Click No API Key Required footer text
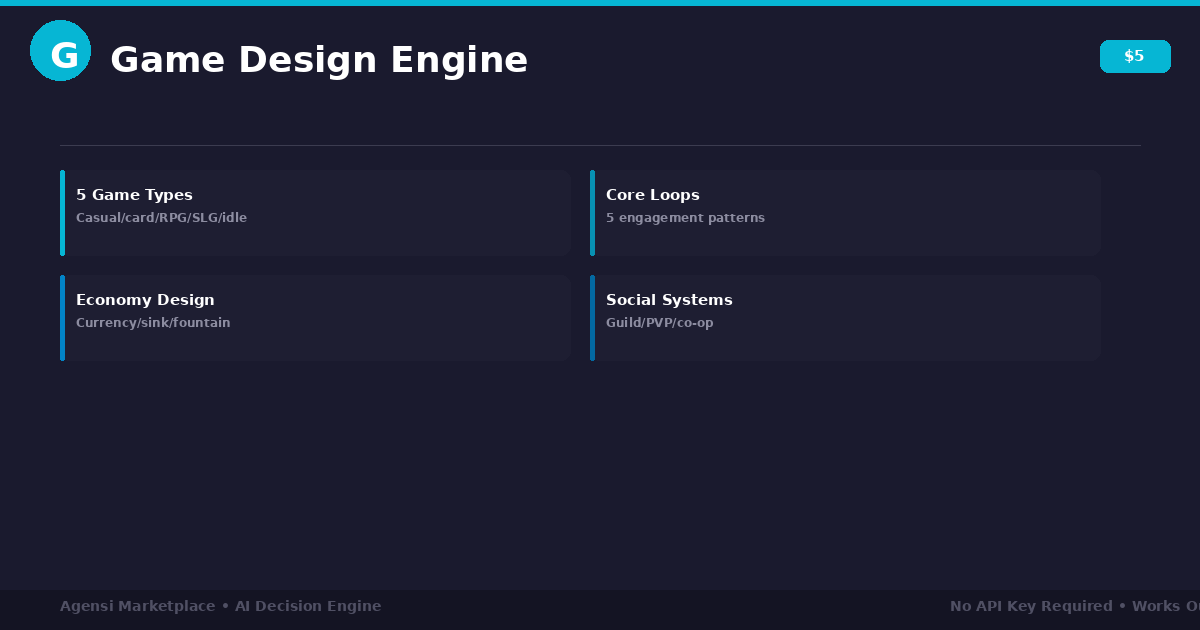 pyautogui.click(x=1031, y=606)
